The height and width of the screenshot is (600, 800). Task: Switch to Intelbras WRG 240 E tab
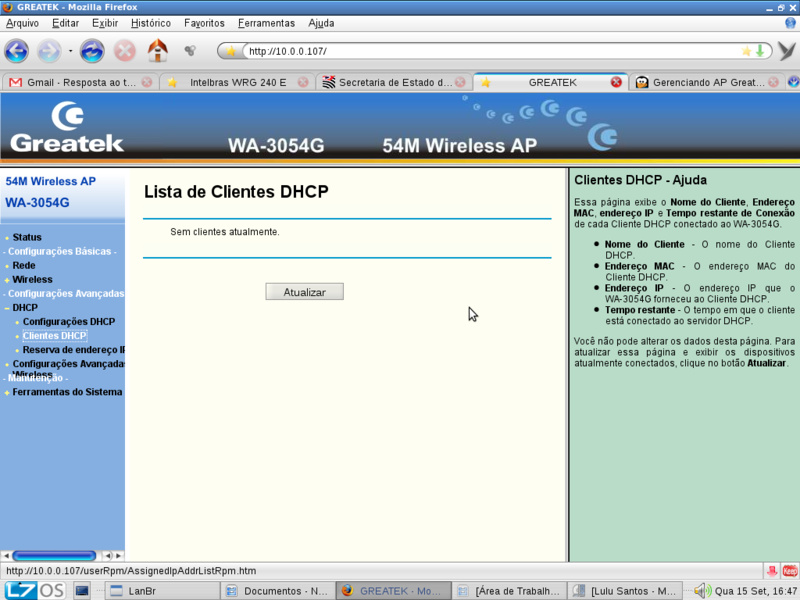pos(238,82)
